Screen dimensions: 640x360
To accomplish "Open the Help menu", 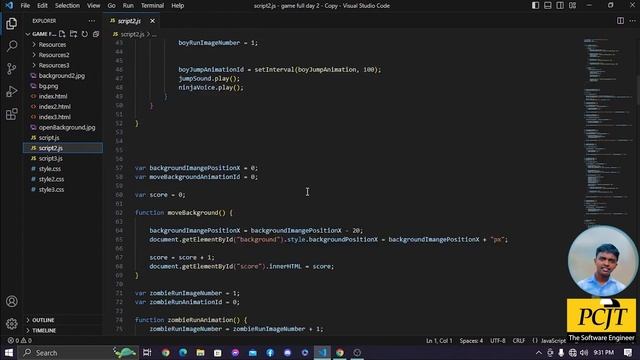I will [x=178, y=6].
